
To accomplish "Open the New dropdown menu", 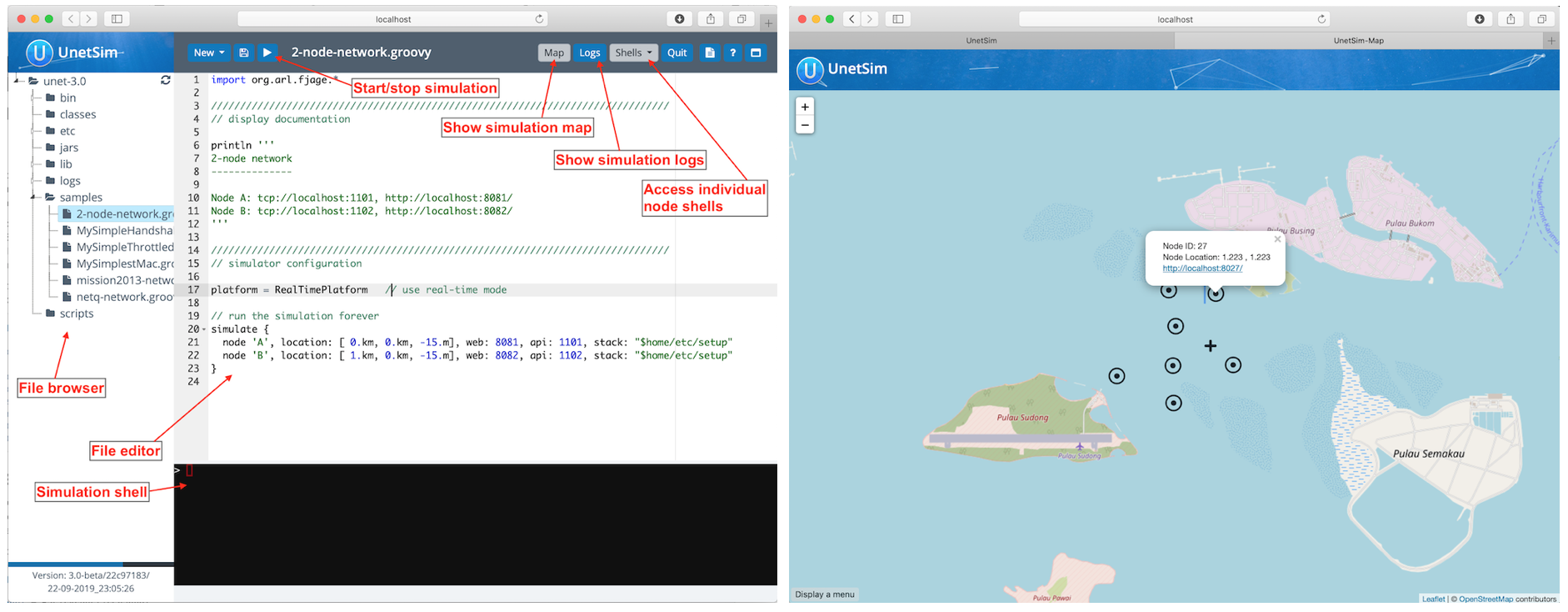I will (208, 53).
